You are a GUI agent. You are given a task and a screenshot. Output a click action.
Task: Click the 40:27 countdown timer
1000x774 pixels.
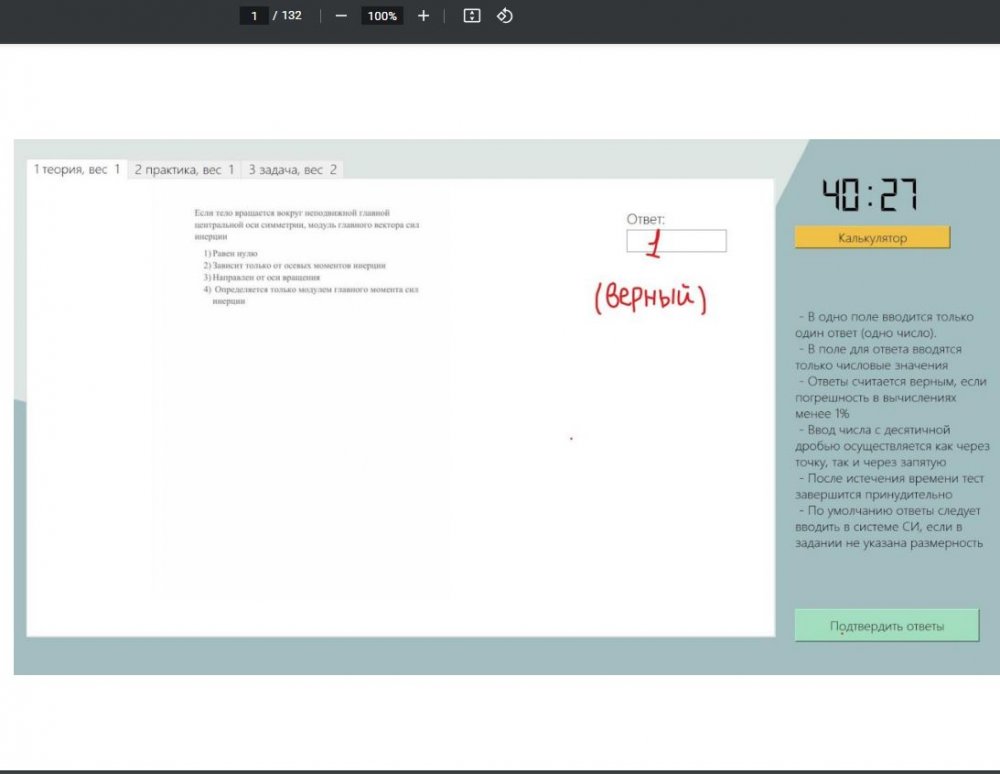[869, 196]
